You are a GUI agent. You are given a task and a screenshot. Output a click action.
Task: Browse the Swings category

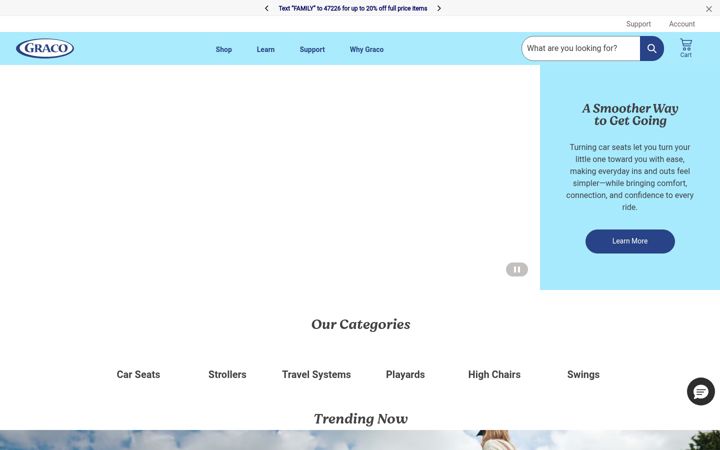pos(583,375)
